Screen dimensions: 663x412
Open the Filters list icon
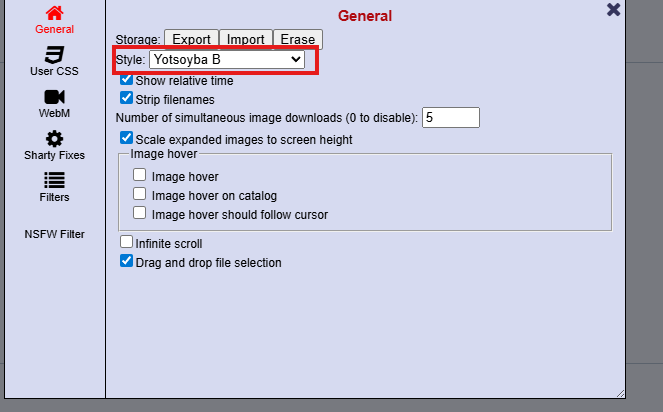click(x=54, y=180)
